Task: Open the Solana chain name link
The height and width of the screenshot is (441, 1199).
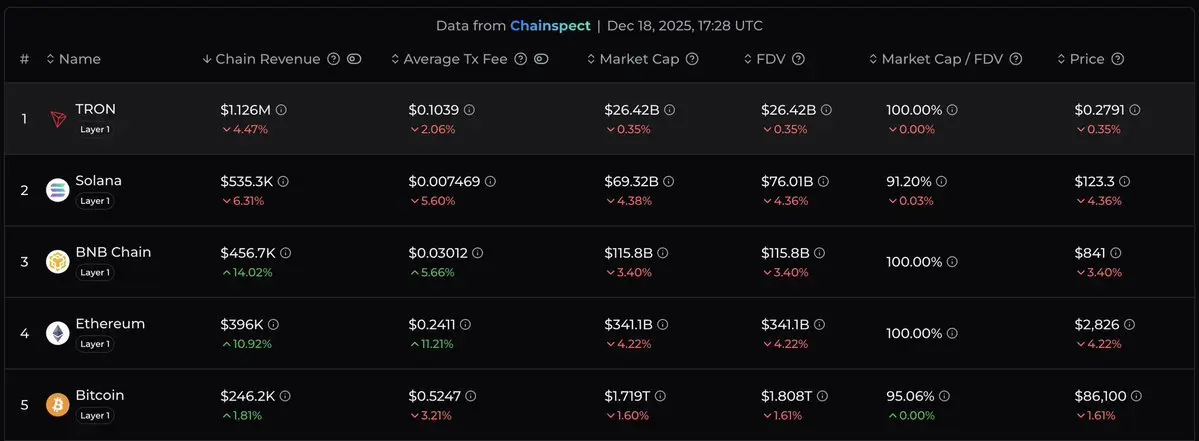Action: tap(98, 181)
